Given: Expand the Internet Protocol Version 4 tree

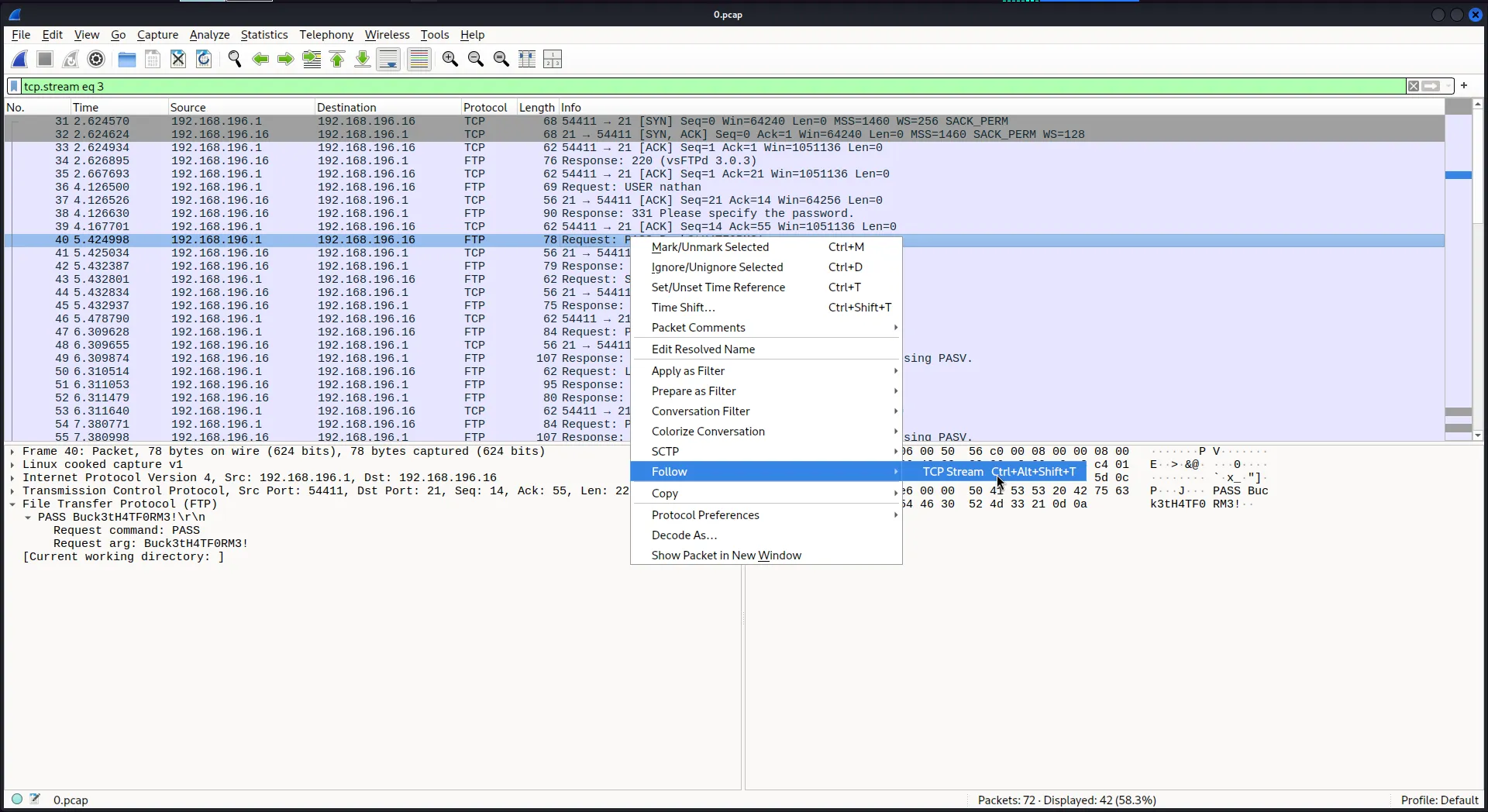Looking at the screenshot, I should 12,478.
